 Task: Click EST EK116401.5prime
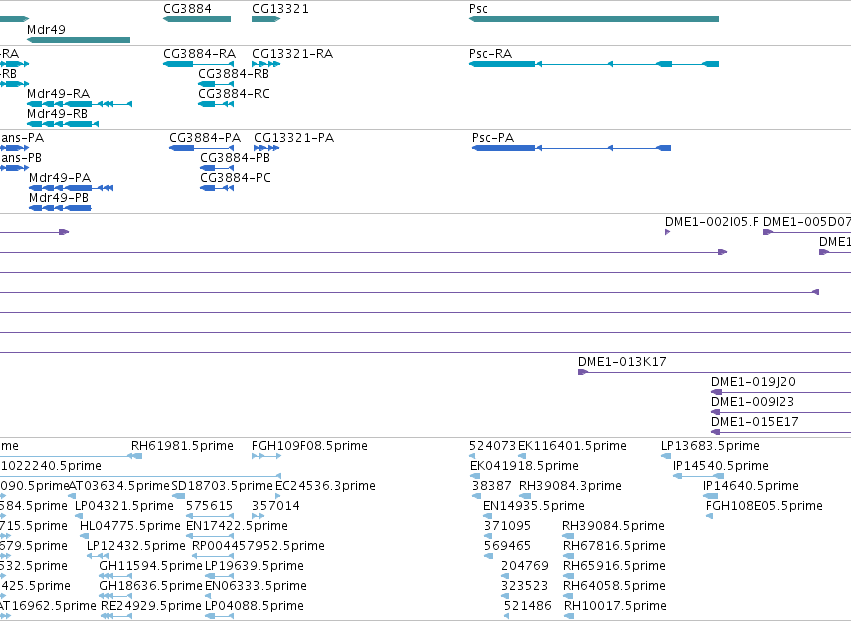[x=573, y=446]
